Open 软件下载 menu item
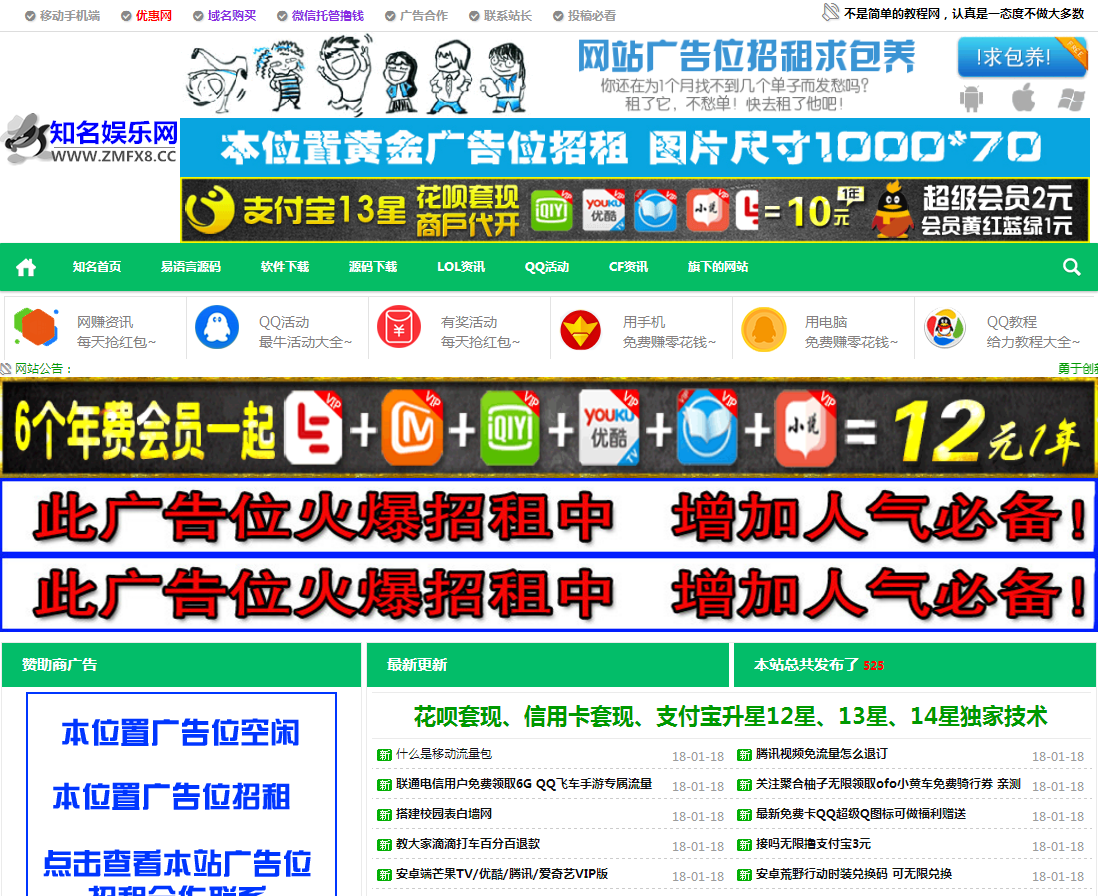The width and height of the screenshot is (1098, 896). tap(285, 267)
